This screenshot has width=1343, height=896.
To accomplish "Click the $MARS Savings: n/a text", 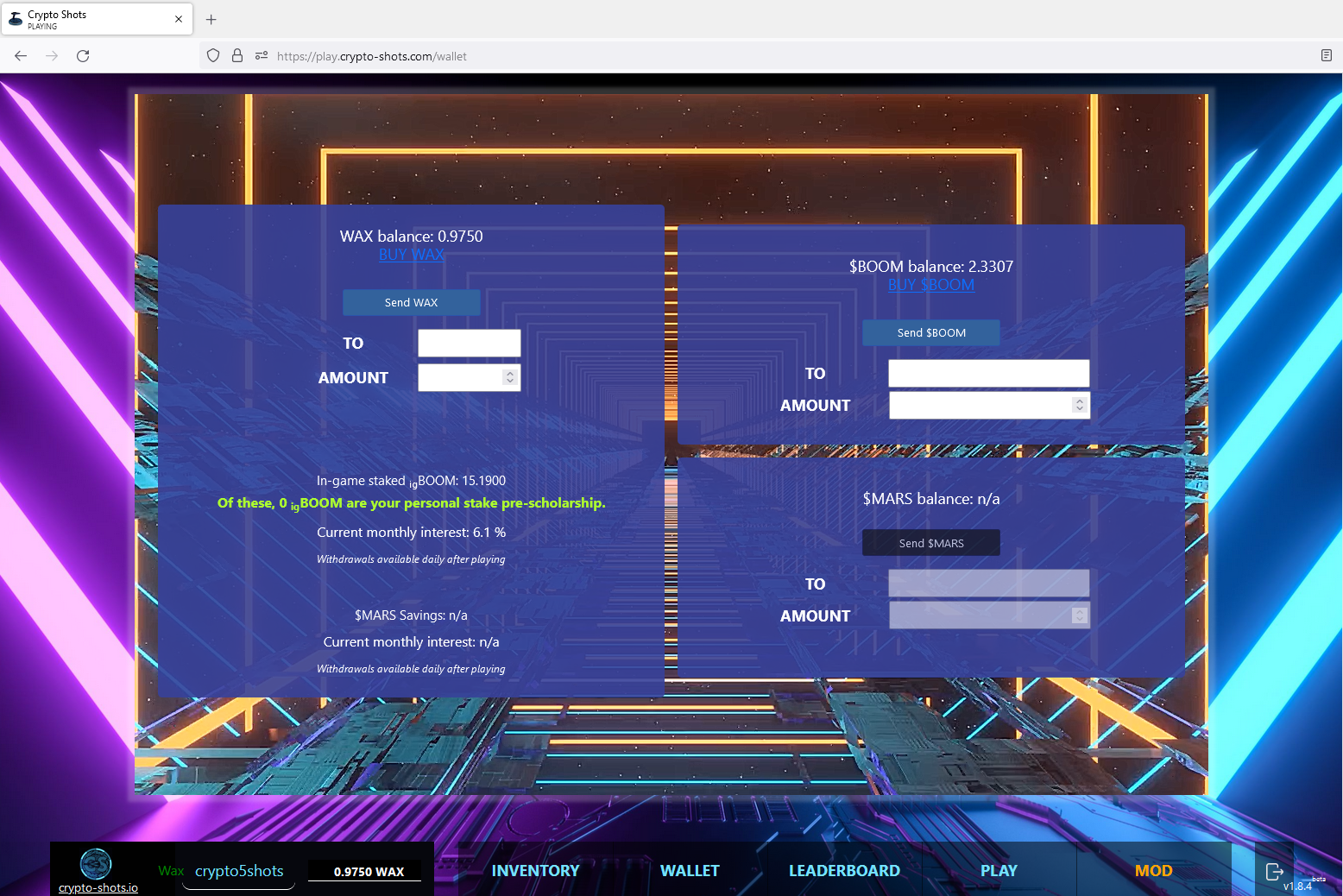I will [411, 615].
